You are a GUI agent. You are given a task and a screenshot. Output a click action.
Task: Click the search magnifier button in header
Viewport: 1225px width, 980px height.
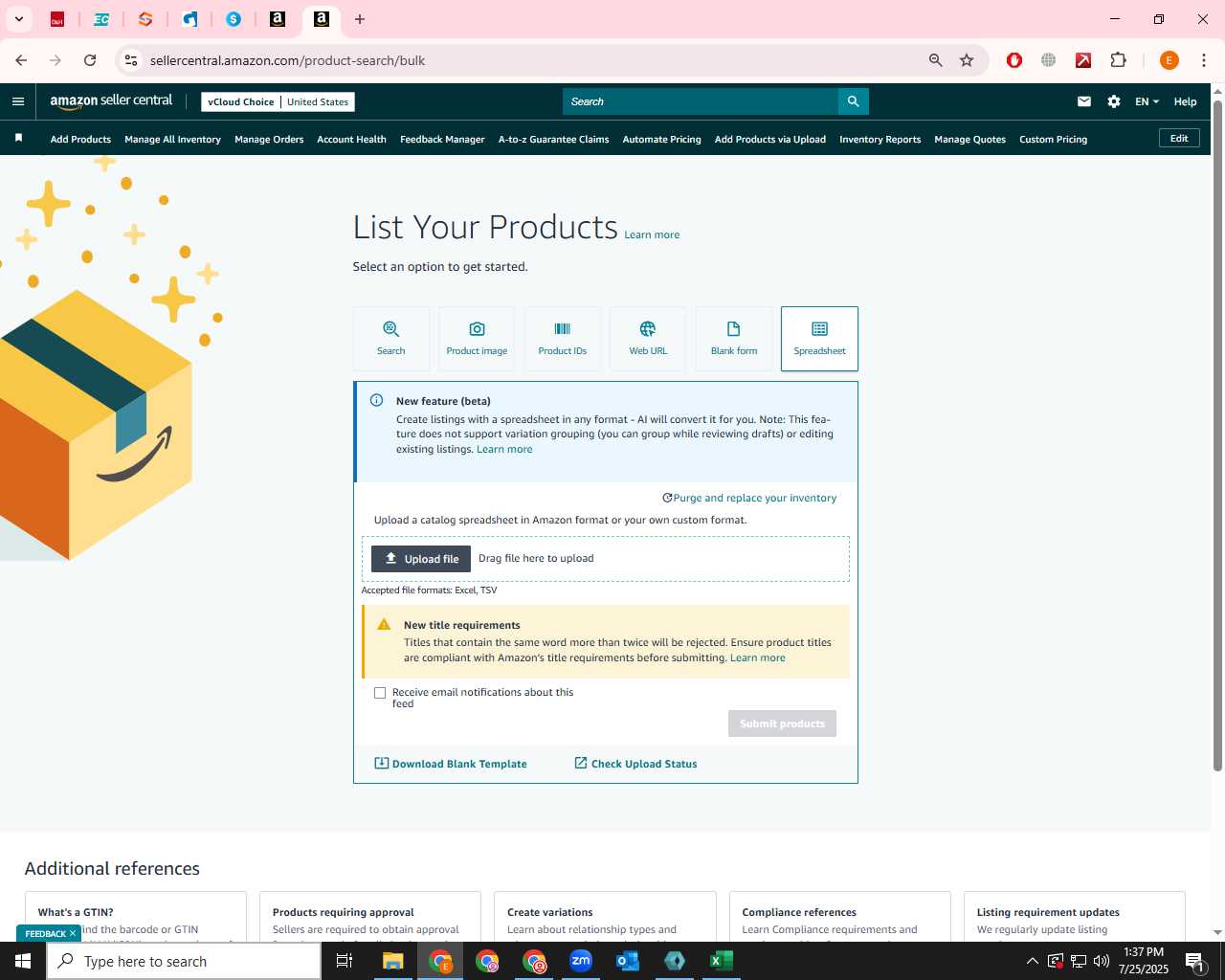pos(853,101)
